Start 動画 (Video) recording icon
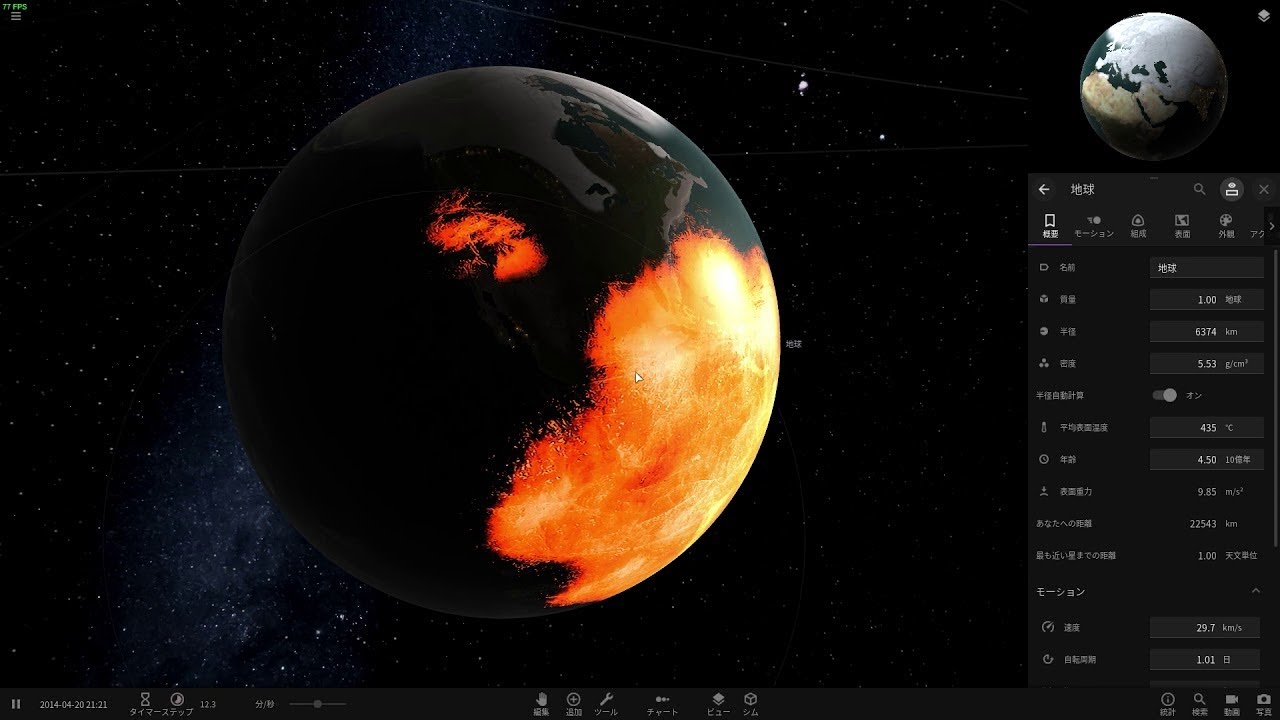Viewport: 1280px width, 720px height. (1232, 702)
